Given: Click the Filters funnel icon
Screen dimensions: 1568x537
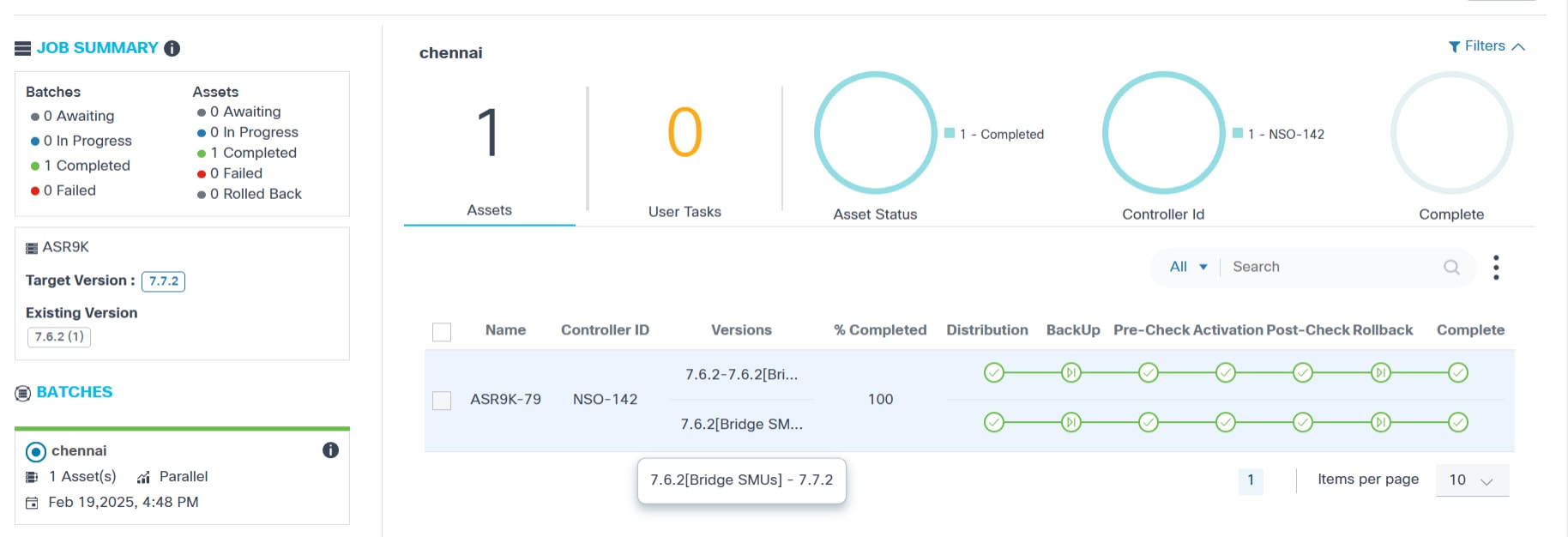Looking at the screenshot, I should (1454, 47).
